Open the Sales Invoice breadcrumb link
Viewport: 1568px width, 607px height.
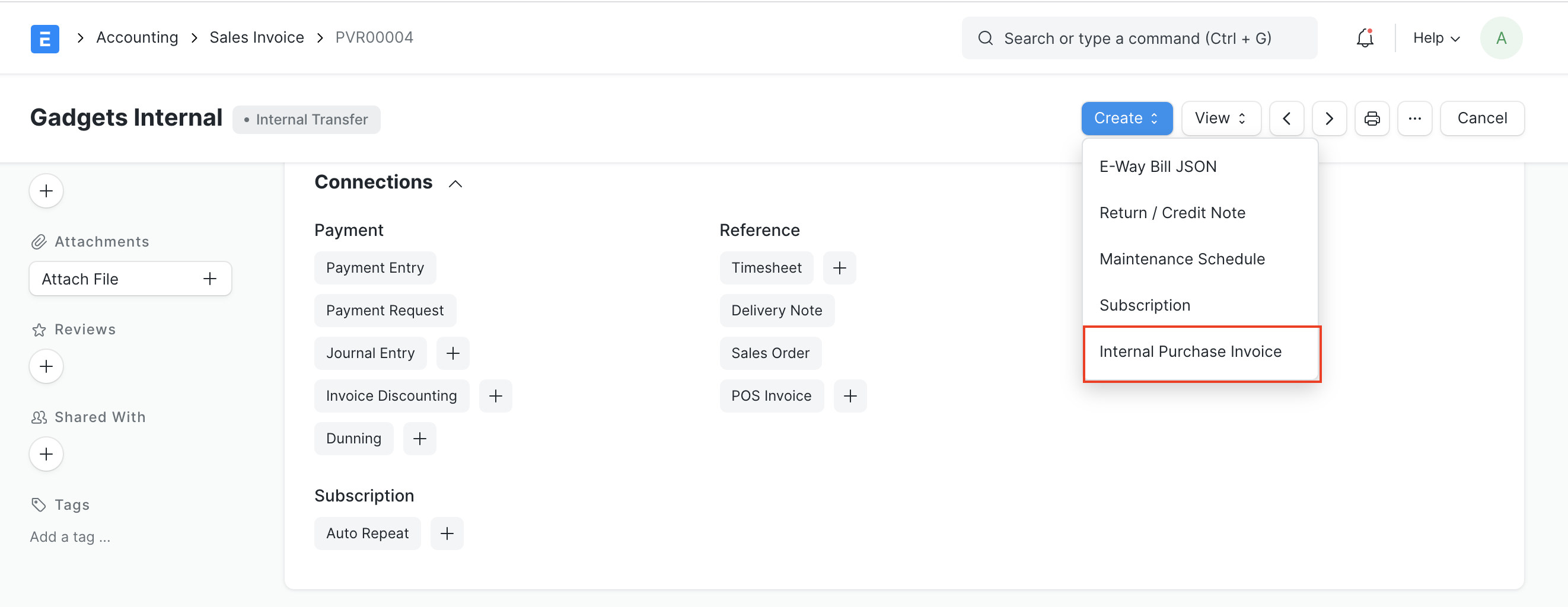[x=256, y=38]
